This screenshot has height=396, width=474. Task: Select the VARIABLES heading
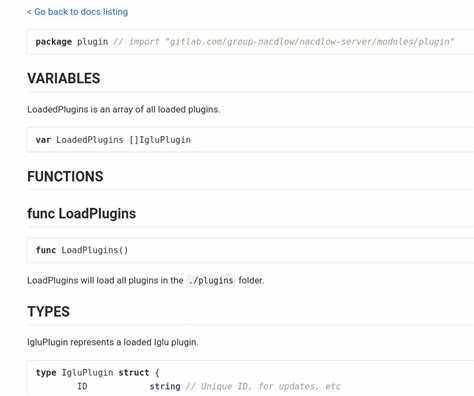pyautogui.click(x=64, y=79)
